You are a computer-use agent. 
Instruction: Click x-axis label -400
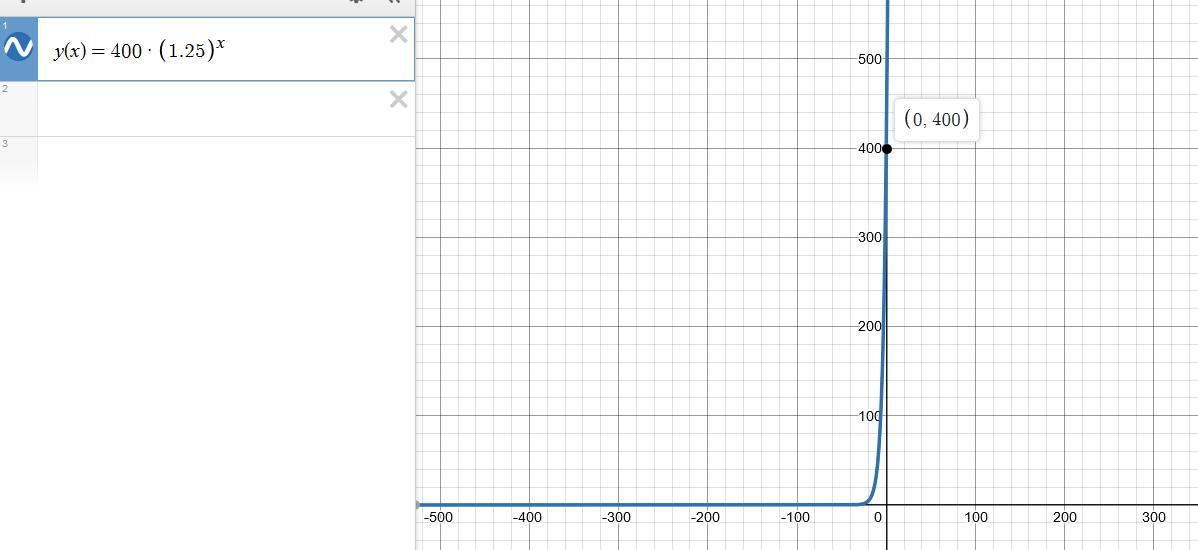527,517
